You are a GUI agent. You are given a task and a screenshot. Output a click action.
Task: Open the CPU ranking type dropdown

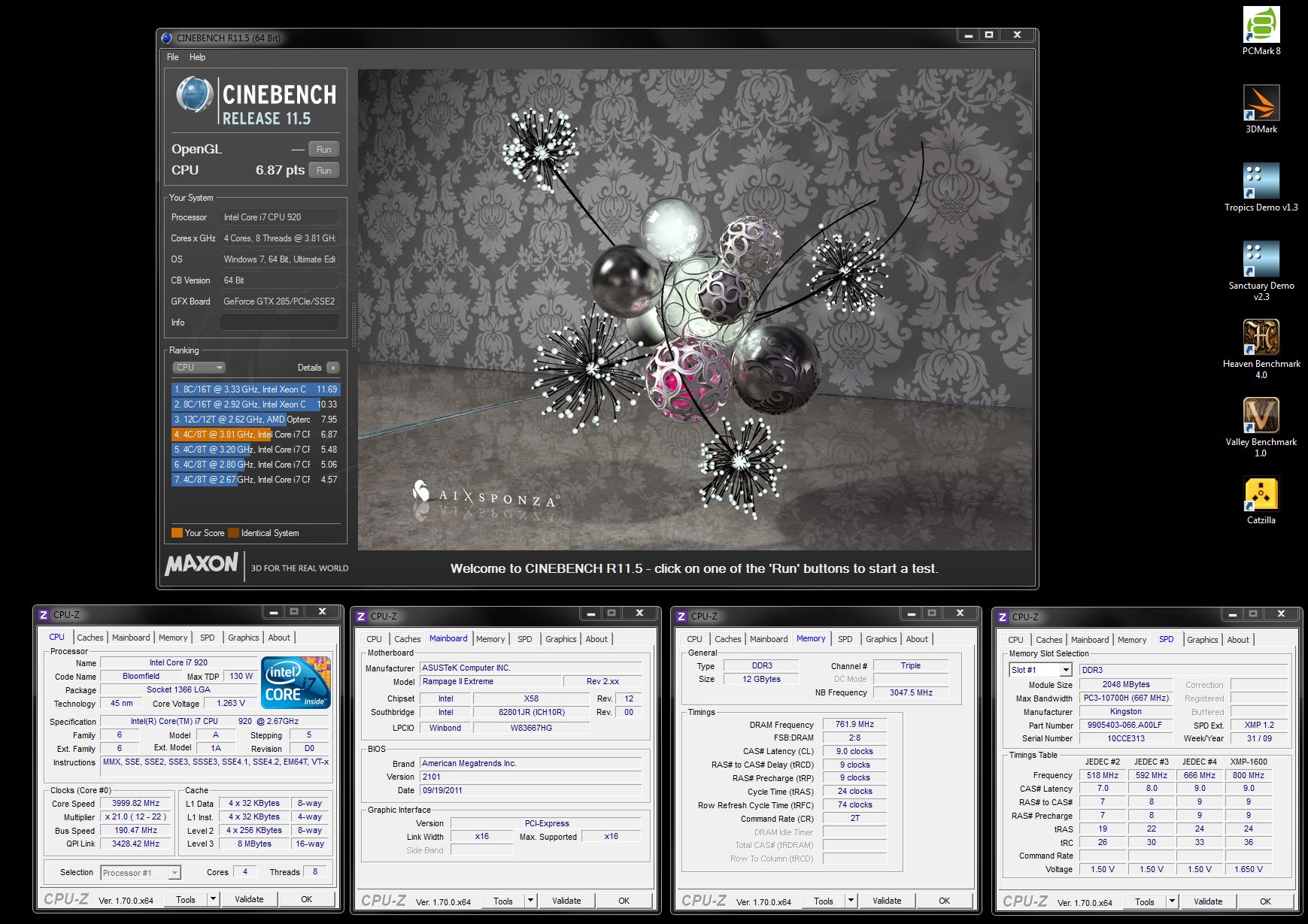[x=199, y=368]
